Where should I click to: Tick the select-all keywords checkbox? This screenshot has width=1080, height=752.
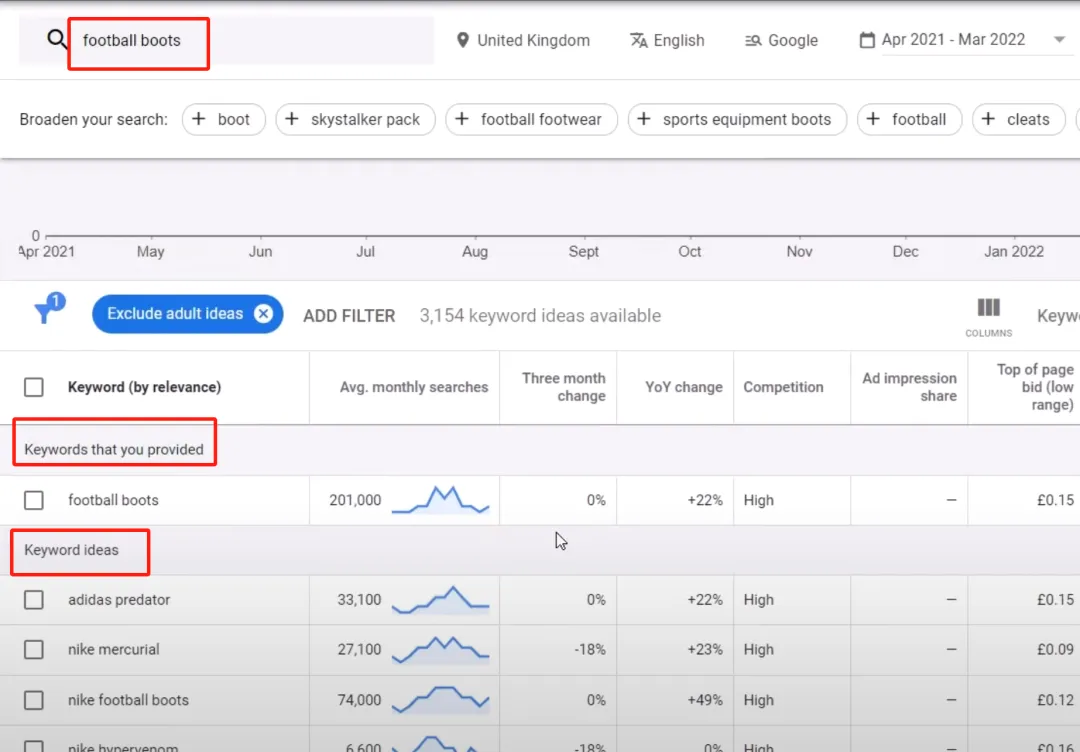(x=34, y=387)
